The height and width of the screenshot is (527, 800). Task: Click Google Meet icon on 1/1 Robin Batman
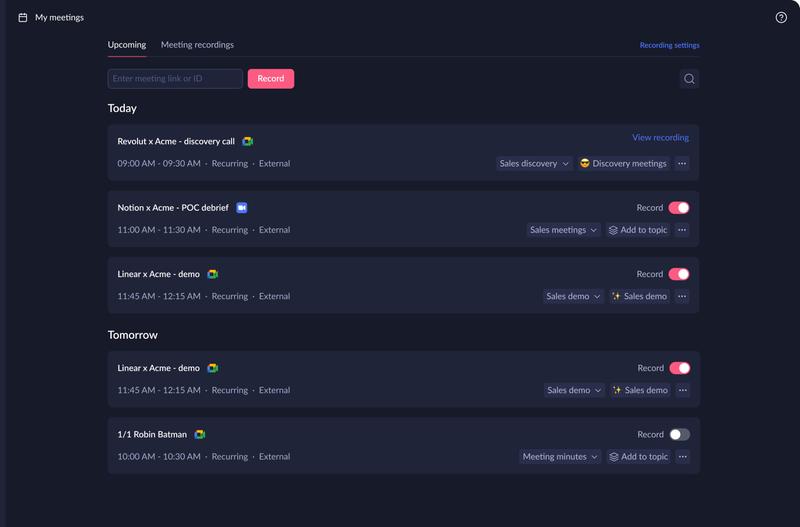point(200,434)
